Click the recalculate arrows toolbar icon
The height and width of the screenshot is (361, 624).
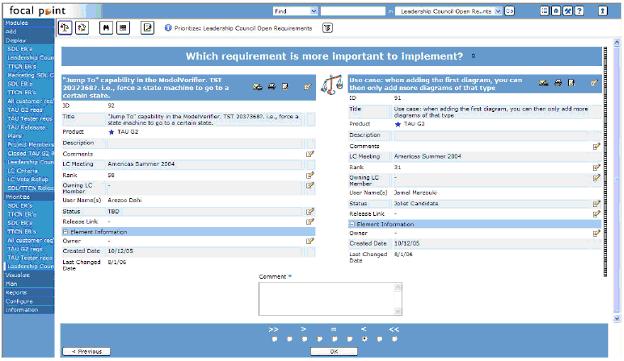[82, 28]
